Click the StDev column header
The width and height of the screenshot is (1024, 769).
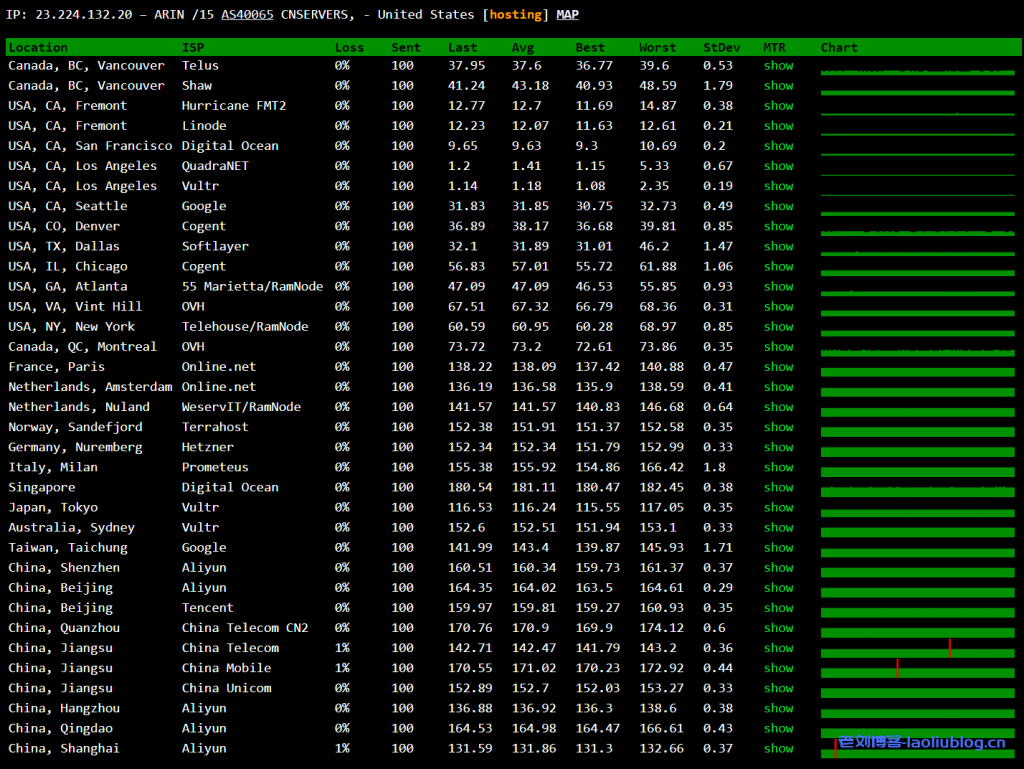(722, 47)
